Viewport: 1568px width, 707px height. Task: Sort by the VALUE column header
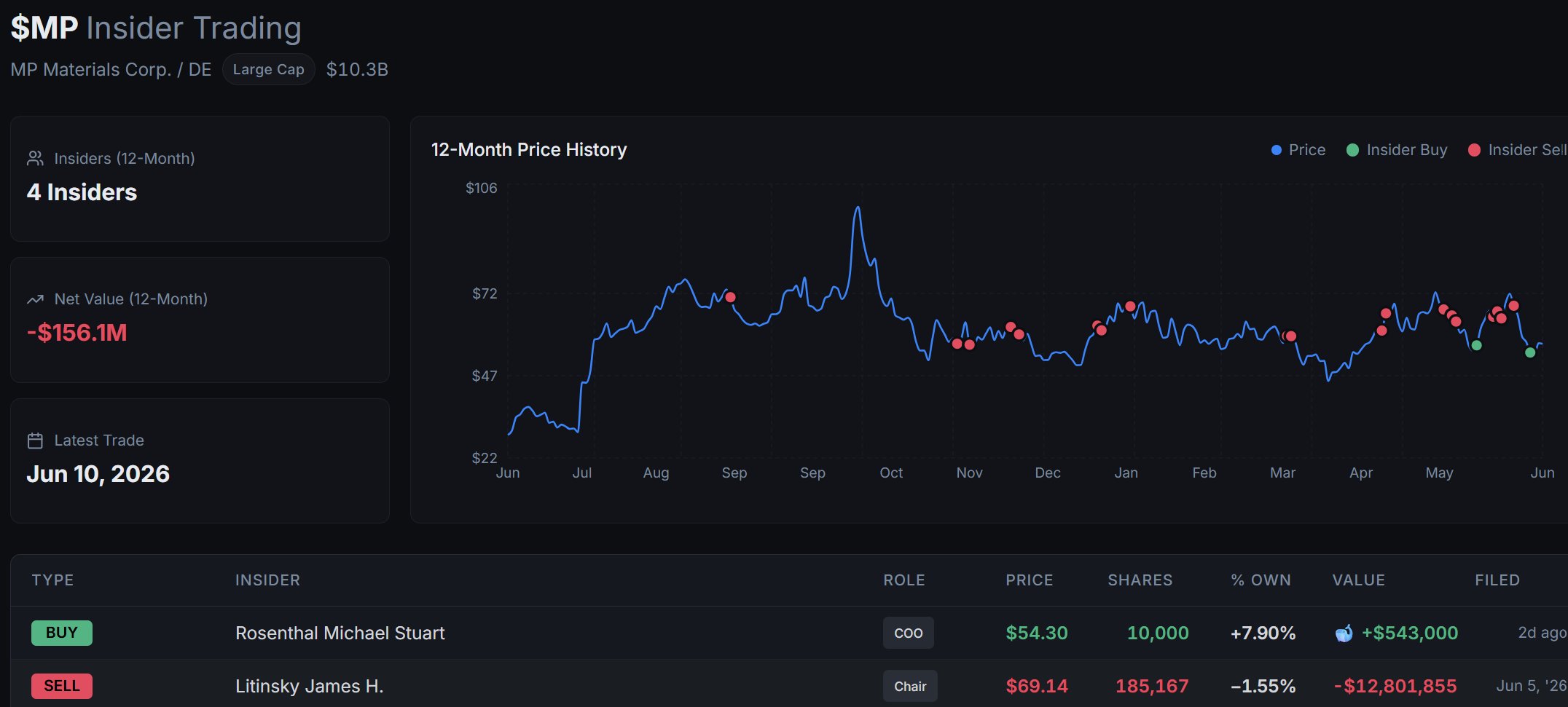(1359, 580)
